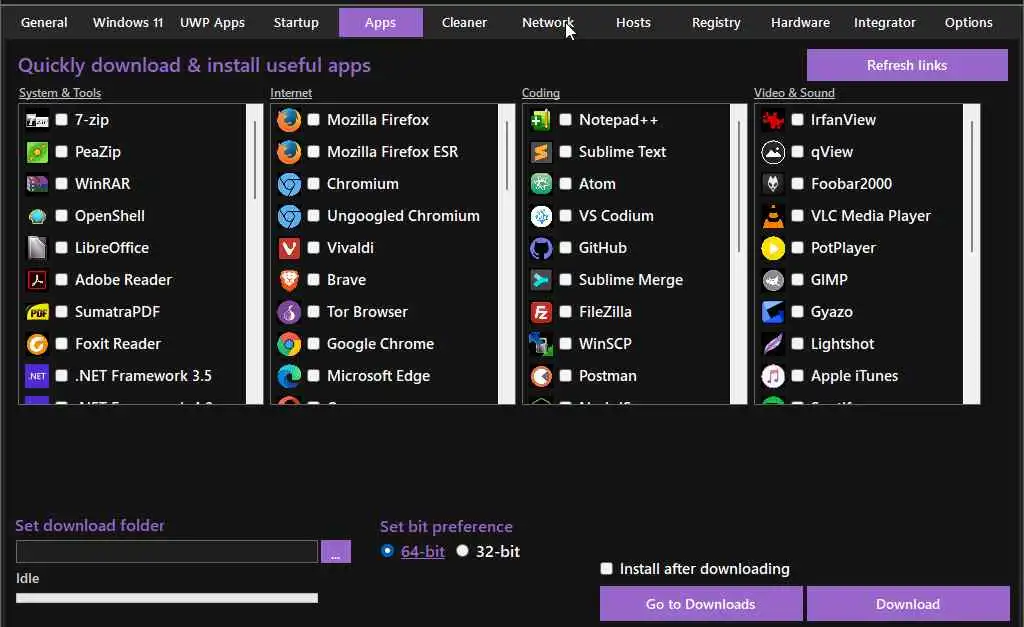Open the Network tab
Image resolution: width=1024 pixels, height=627 pixels.
tap(548, 22)
